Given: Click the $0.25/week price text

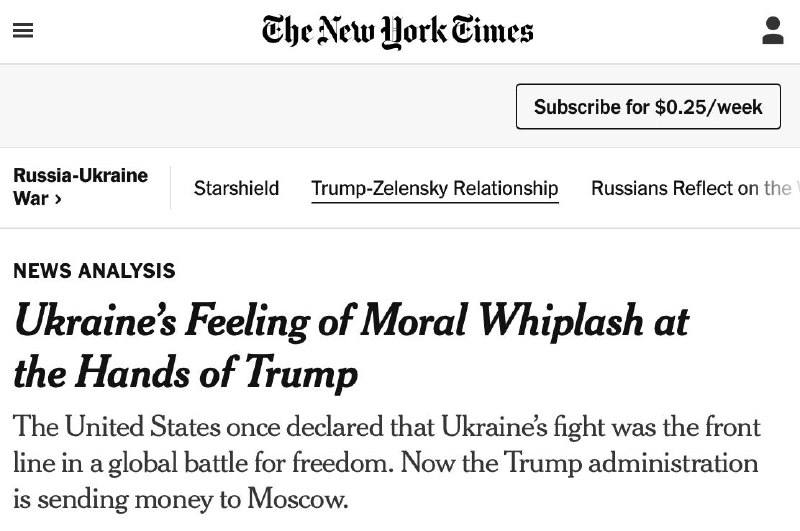Looking at the screenshot, I should (x=709, y=107).
